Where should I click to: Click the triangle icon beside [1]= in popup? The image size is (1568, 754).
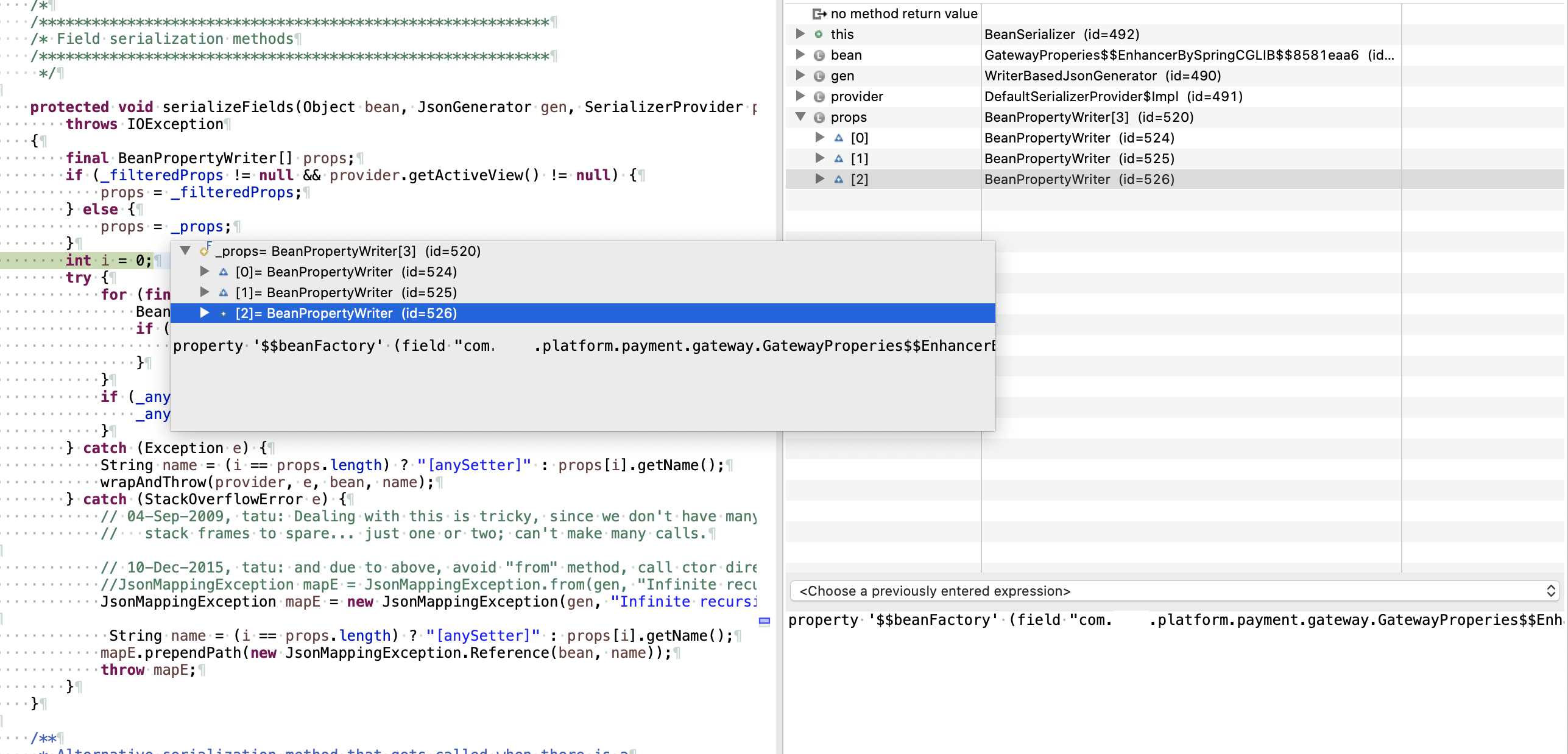pos(224,292)
